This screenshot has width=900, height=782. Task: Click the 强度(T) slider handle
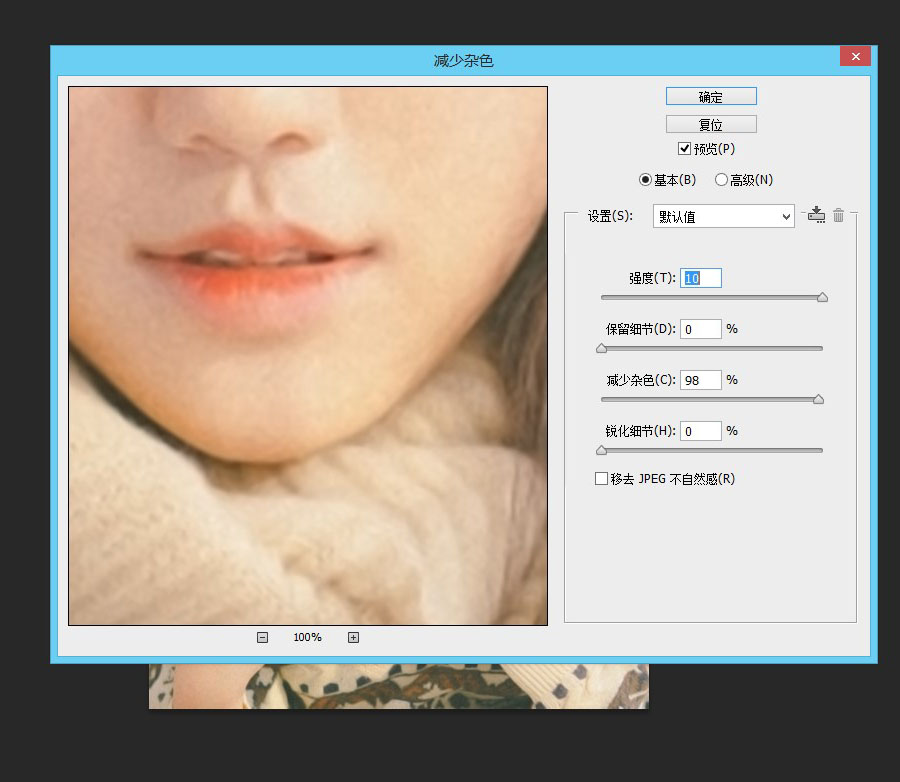[823, 297]
